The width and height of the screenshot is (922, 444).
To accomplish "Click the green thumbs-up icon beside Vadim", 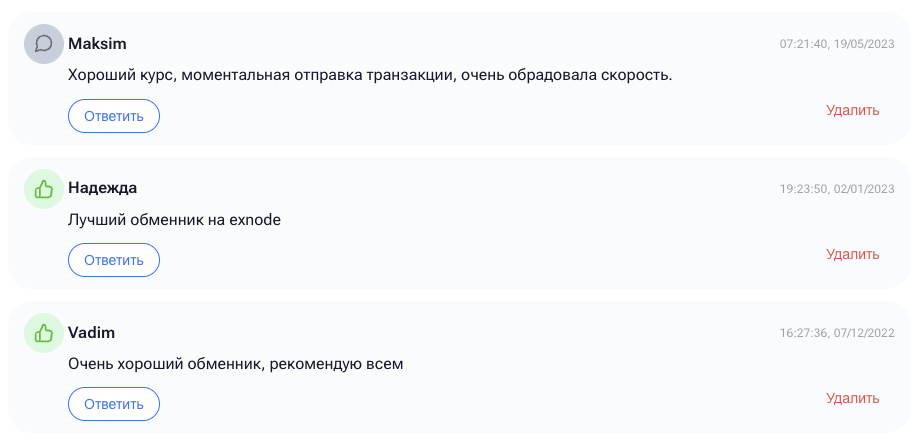I will click(x=44, y=333).
